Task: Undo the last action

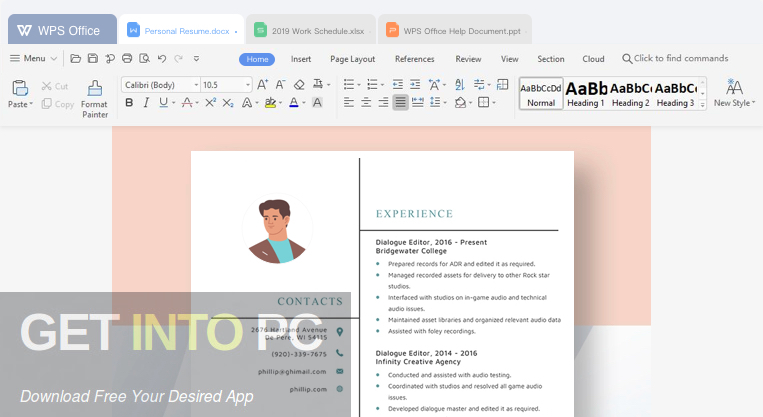Action: 162,59
